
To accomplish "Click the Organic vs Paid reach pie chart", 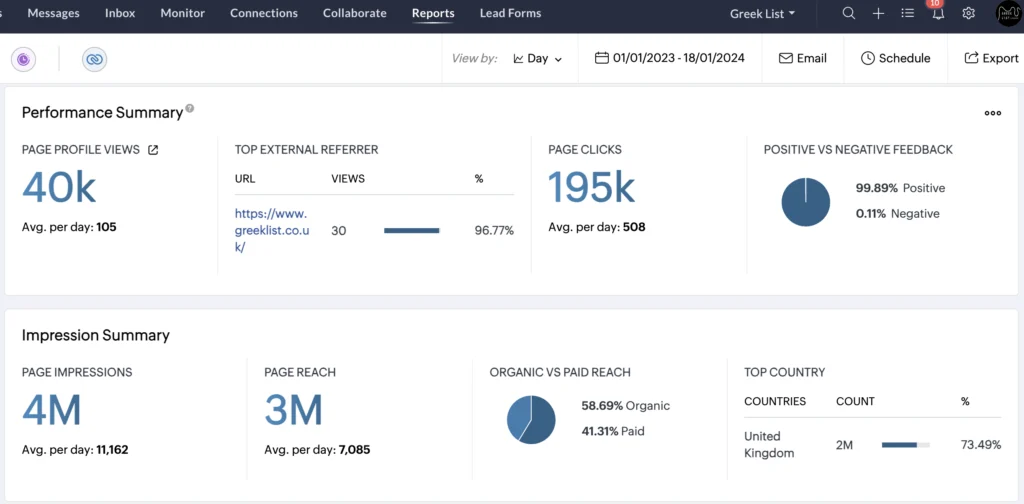I will click(x=531, y=420).
